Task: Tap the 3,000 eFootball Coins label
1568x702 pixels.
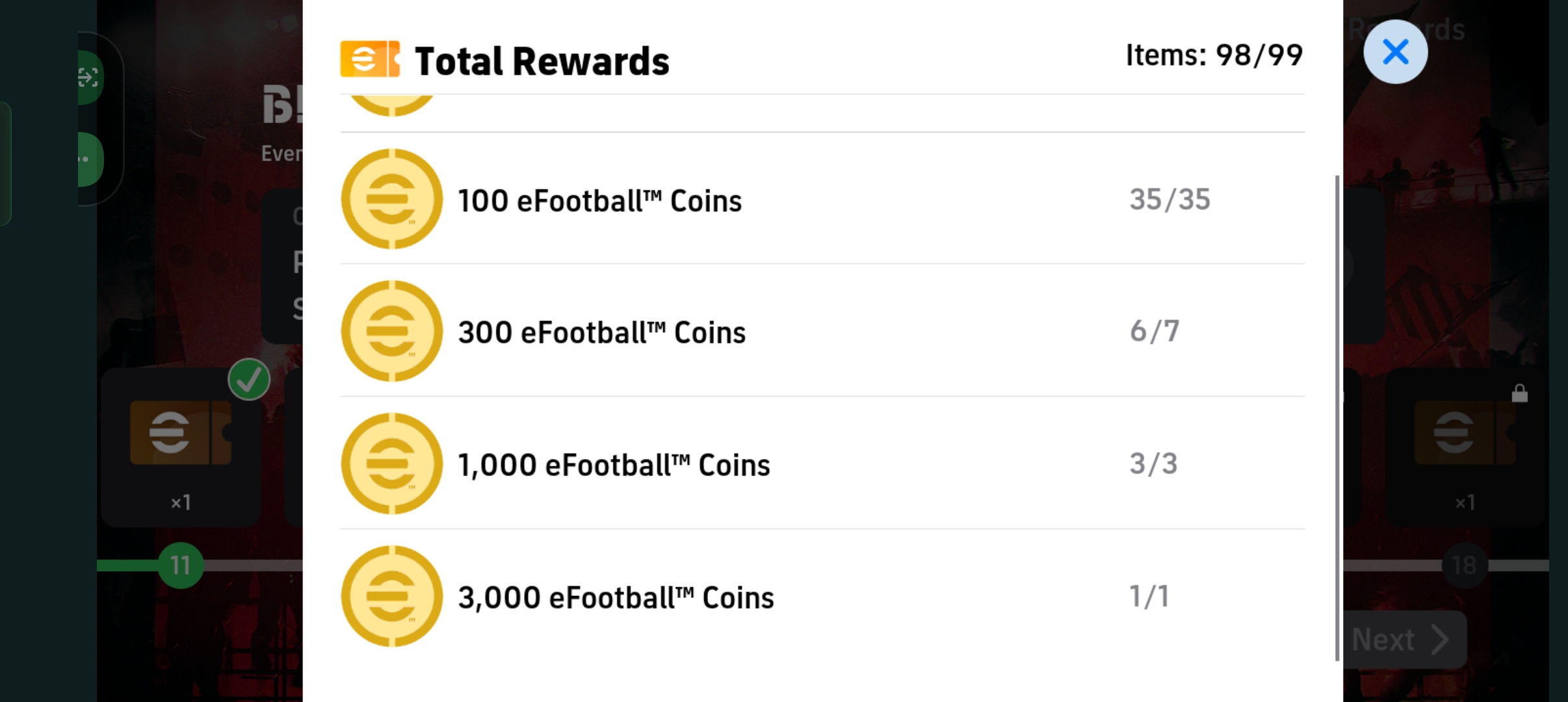Action: coord(616,597)
